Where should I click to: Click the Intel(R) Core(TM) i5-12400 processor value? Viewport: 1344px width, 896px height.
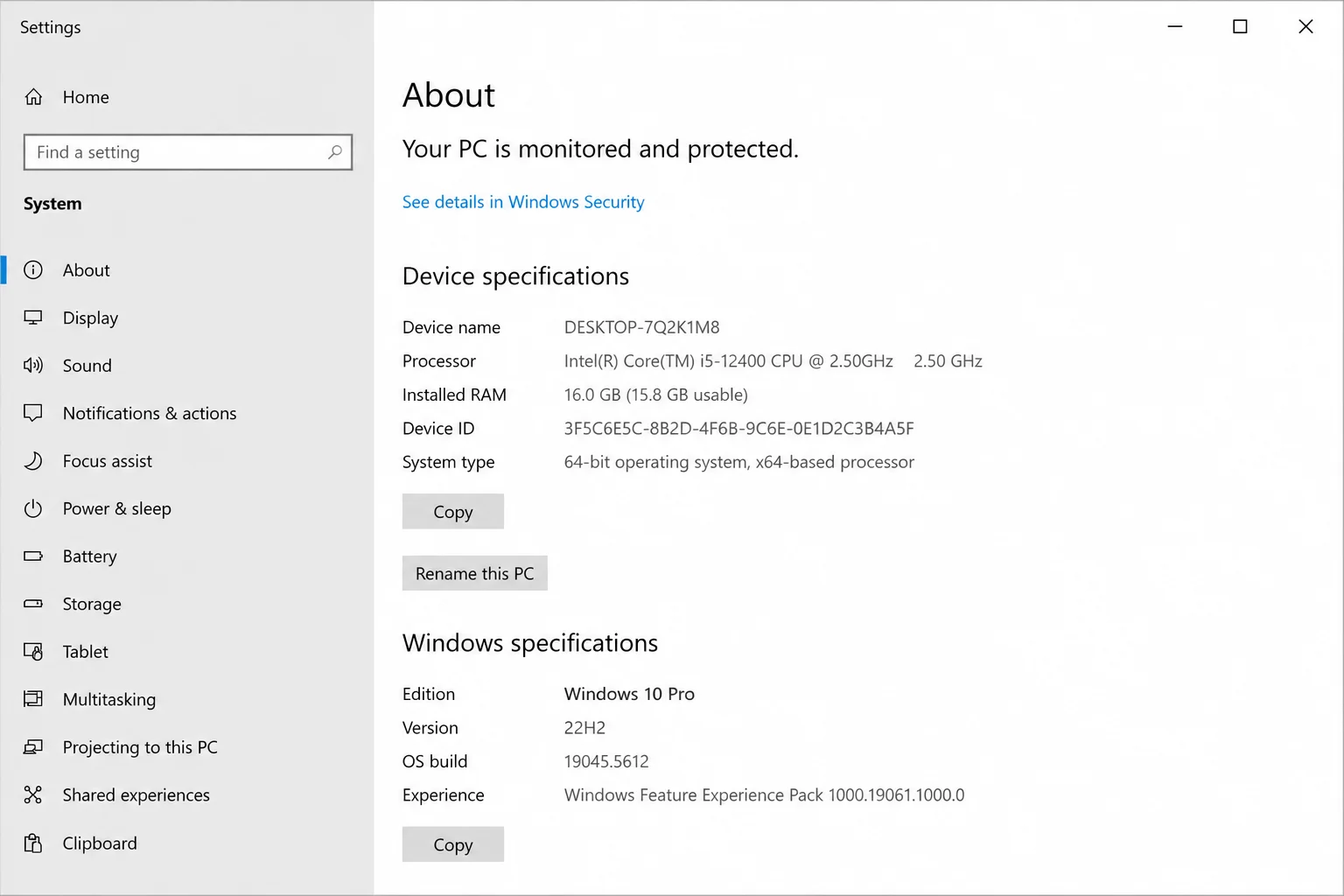(x=729, y=361)
